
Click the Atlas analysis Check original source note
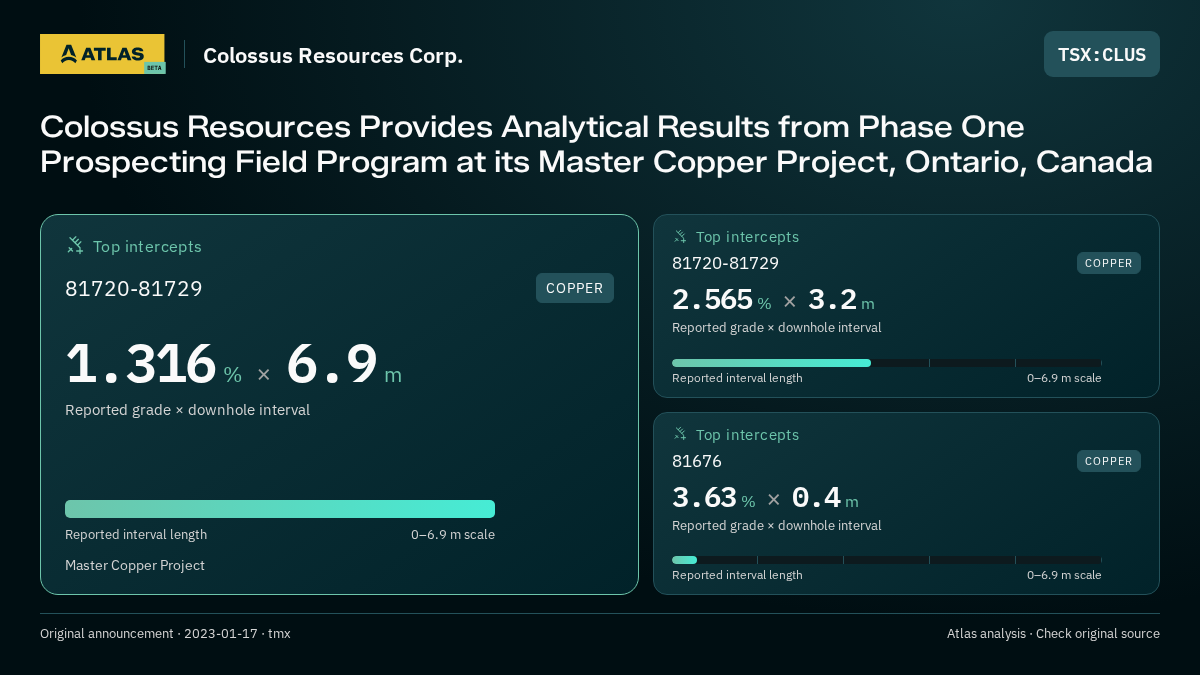coord(1053,633)
